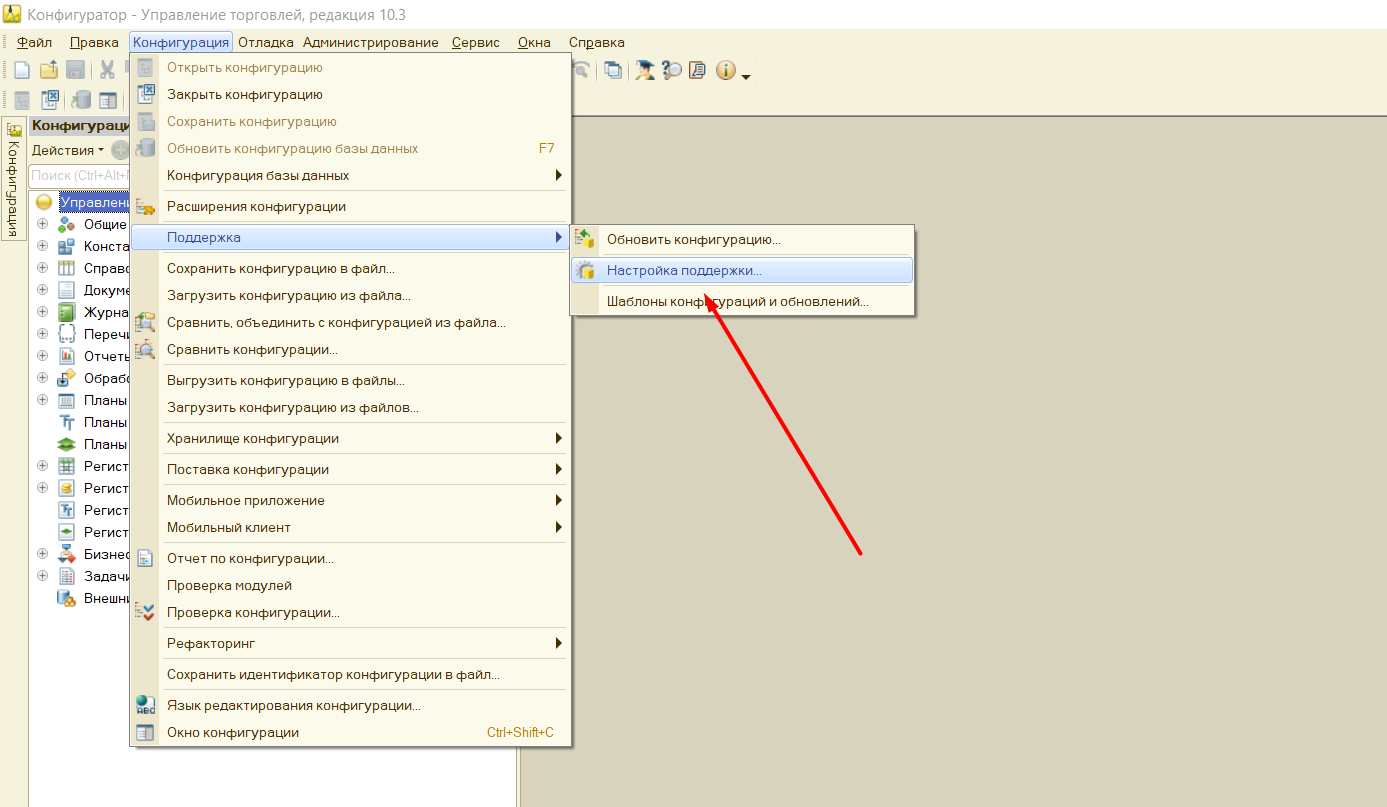1387x807 pixels.
Task: Expand the Отчеты tree node
Action: pos(42,356)
